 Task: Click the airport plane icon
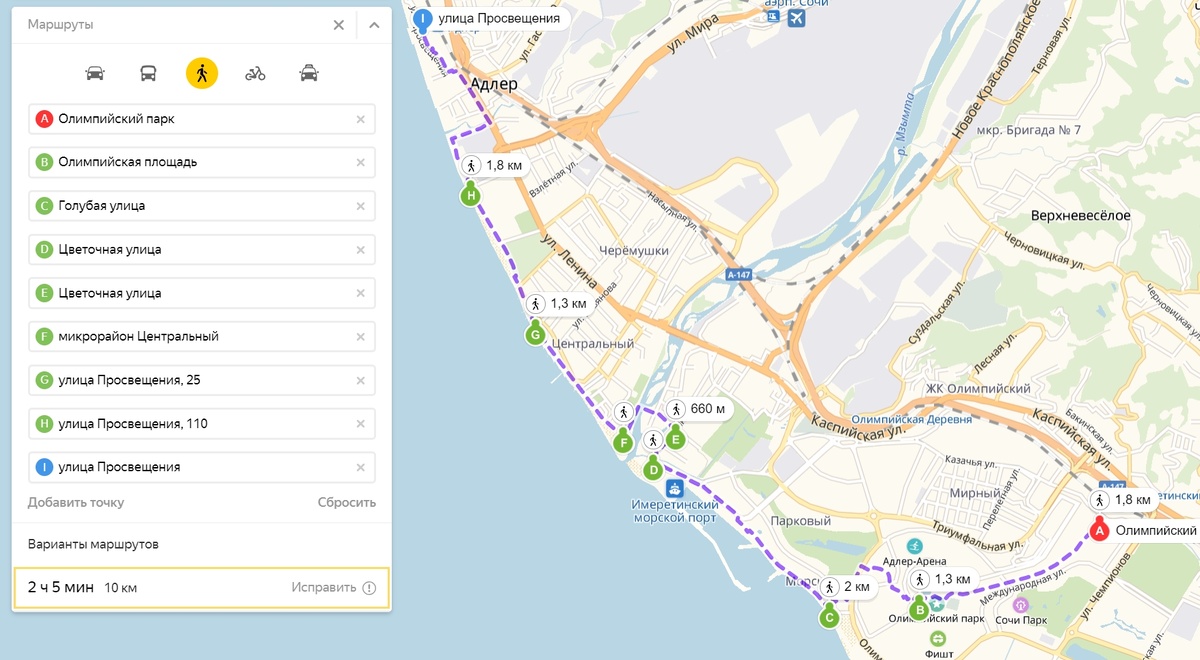click(x=796, y=18)
